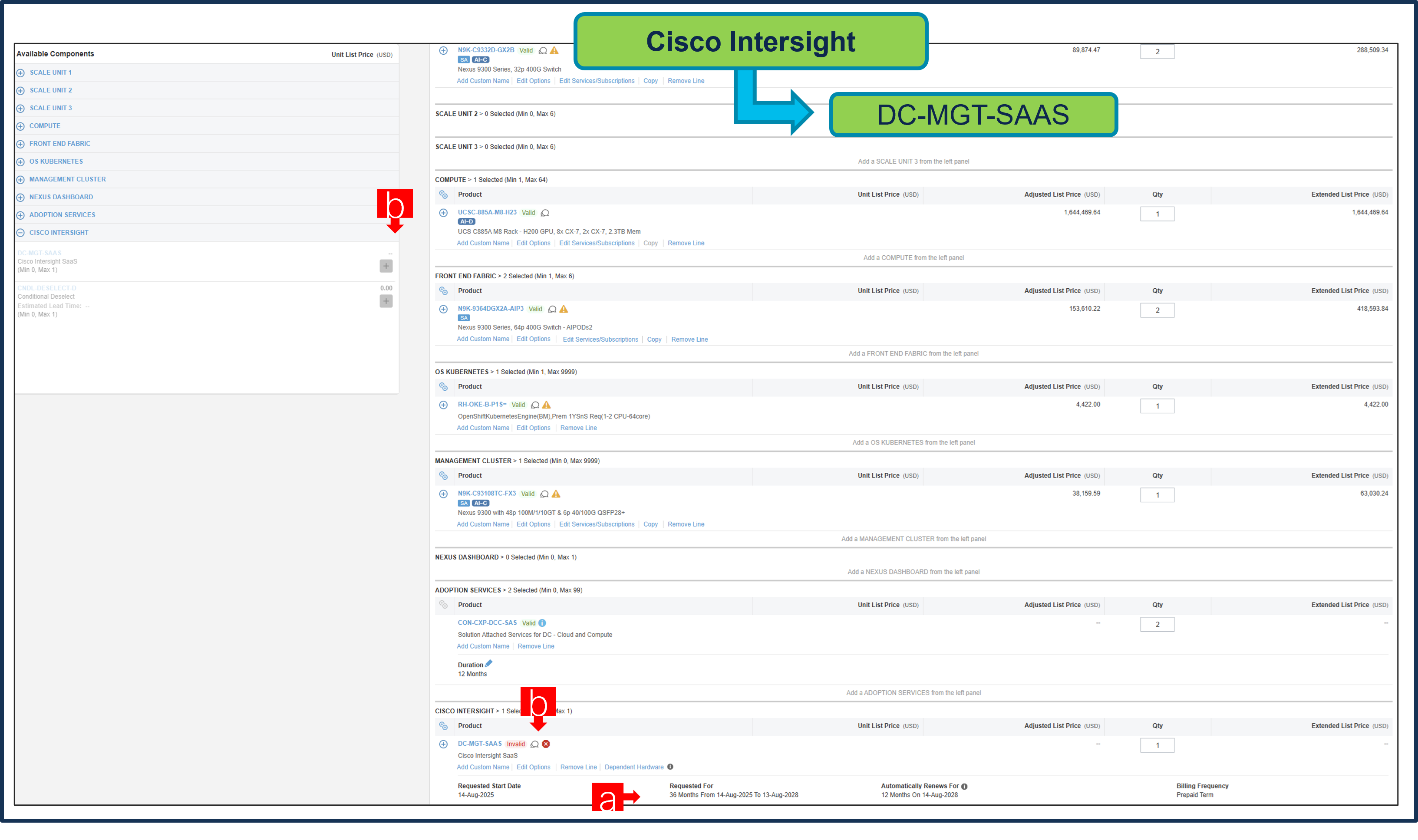1418x840 pixels.
Task: Click the quantity field for UCSC-885A-M8-H23
Action: [1157, 214]
